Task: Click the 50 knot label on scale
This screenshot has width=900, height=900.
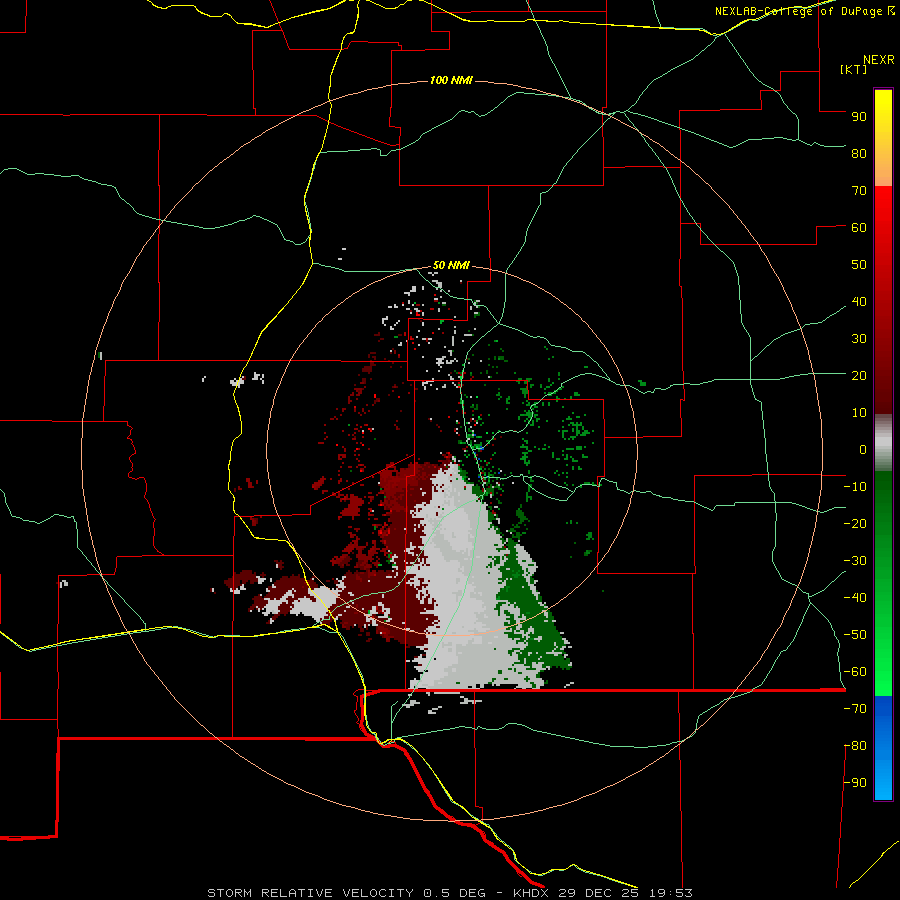Action: pos(859,265)
